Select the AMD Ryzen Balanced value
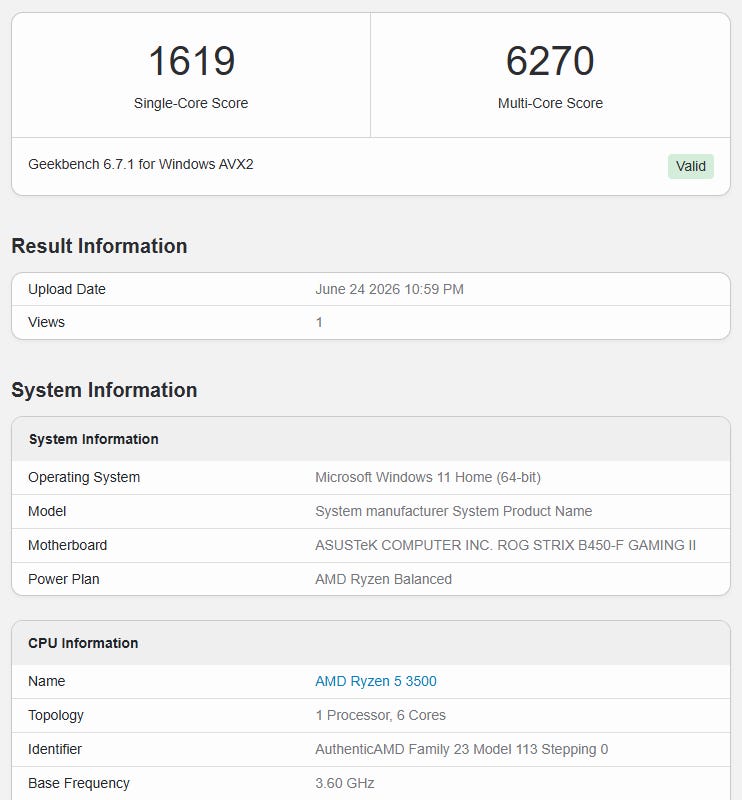 click(x=383, y=579)
